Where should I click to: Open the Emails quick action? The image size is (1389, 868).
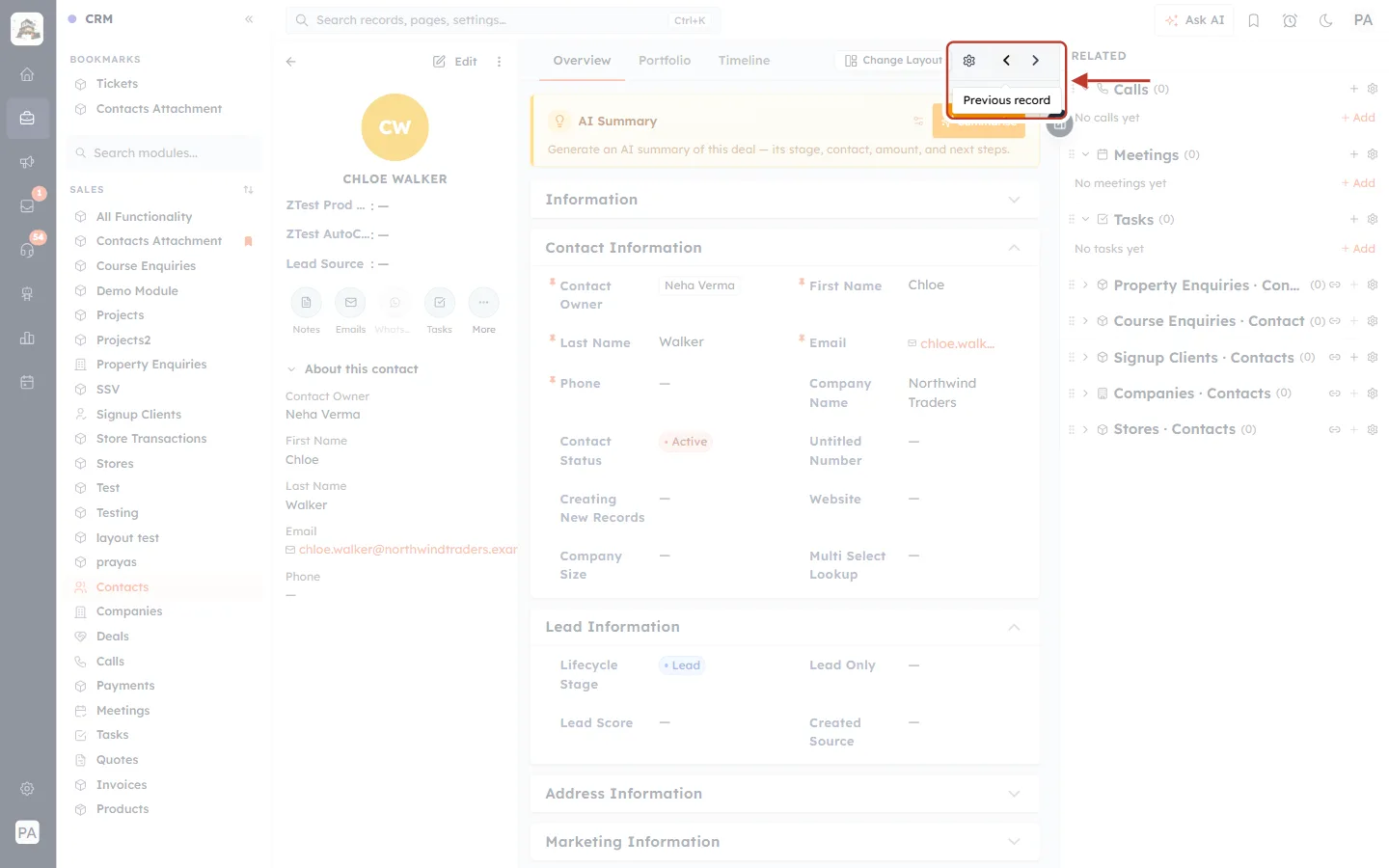point(350,303)
